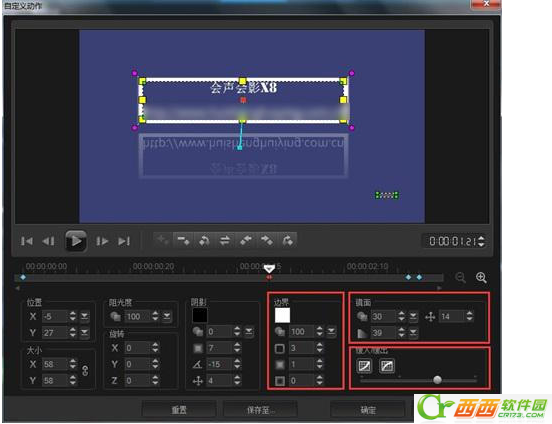
Task: Click the ease in/out slider handle
Action: coord(437,380)
